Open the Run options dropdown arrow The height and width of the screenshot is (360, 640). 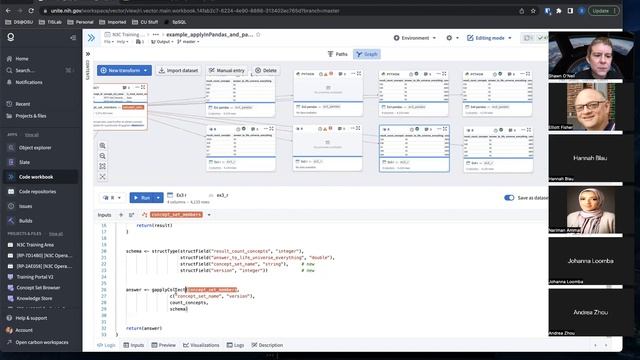coord(158,198)
